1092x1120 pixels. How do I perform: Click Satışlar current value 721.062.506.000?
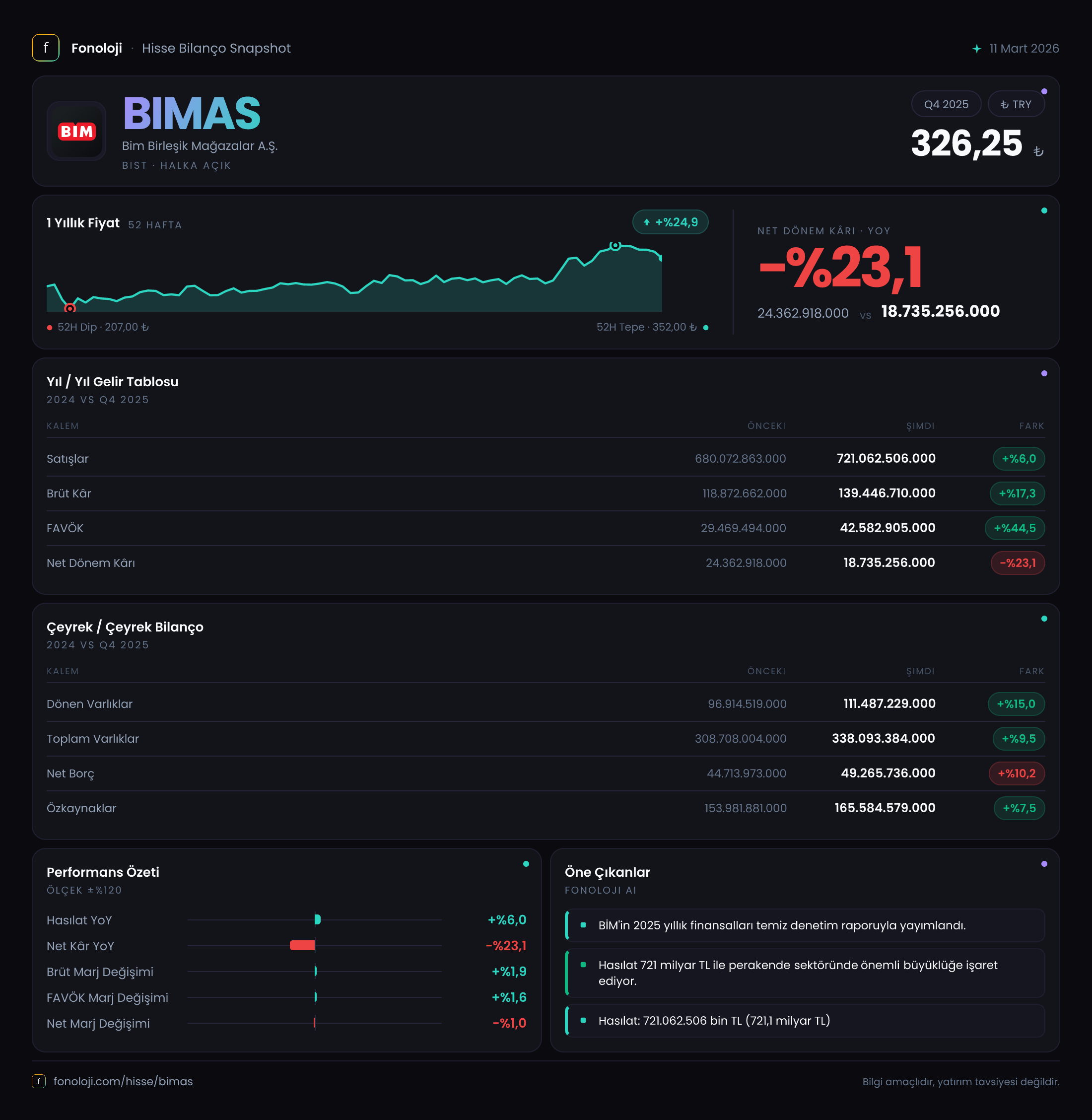[886, 458]
